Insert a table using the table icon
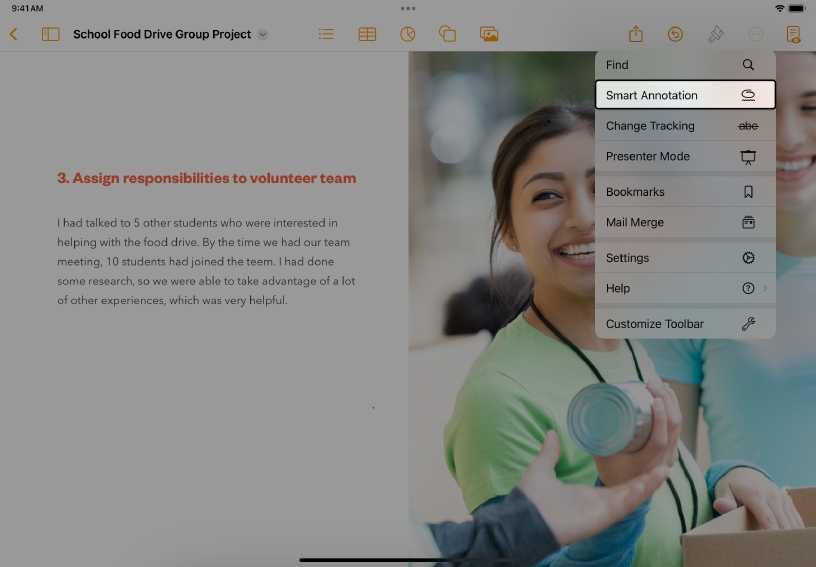816x567 pixels. pyautogui.click(x=367, y=34)
